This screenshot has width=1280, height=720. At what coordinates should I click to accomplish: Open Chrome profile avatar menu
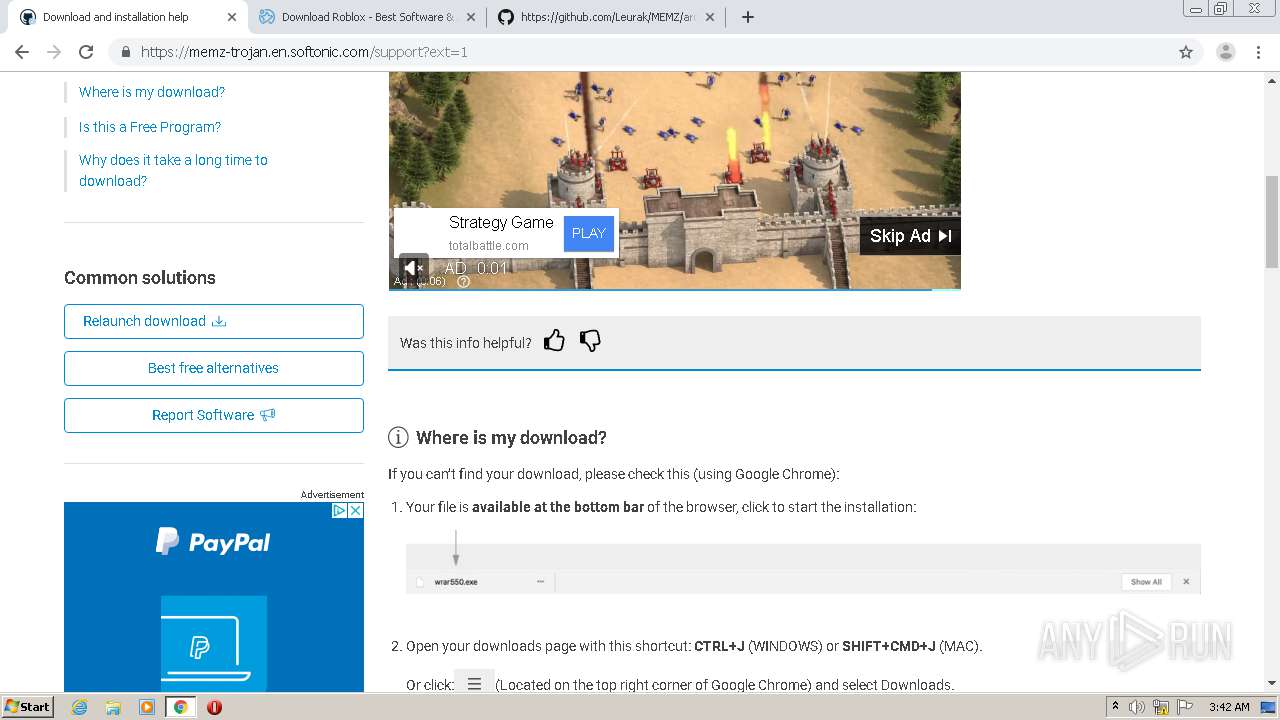pos(1226,52)
